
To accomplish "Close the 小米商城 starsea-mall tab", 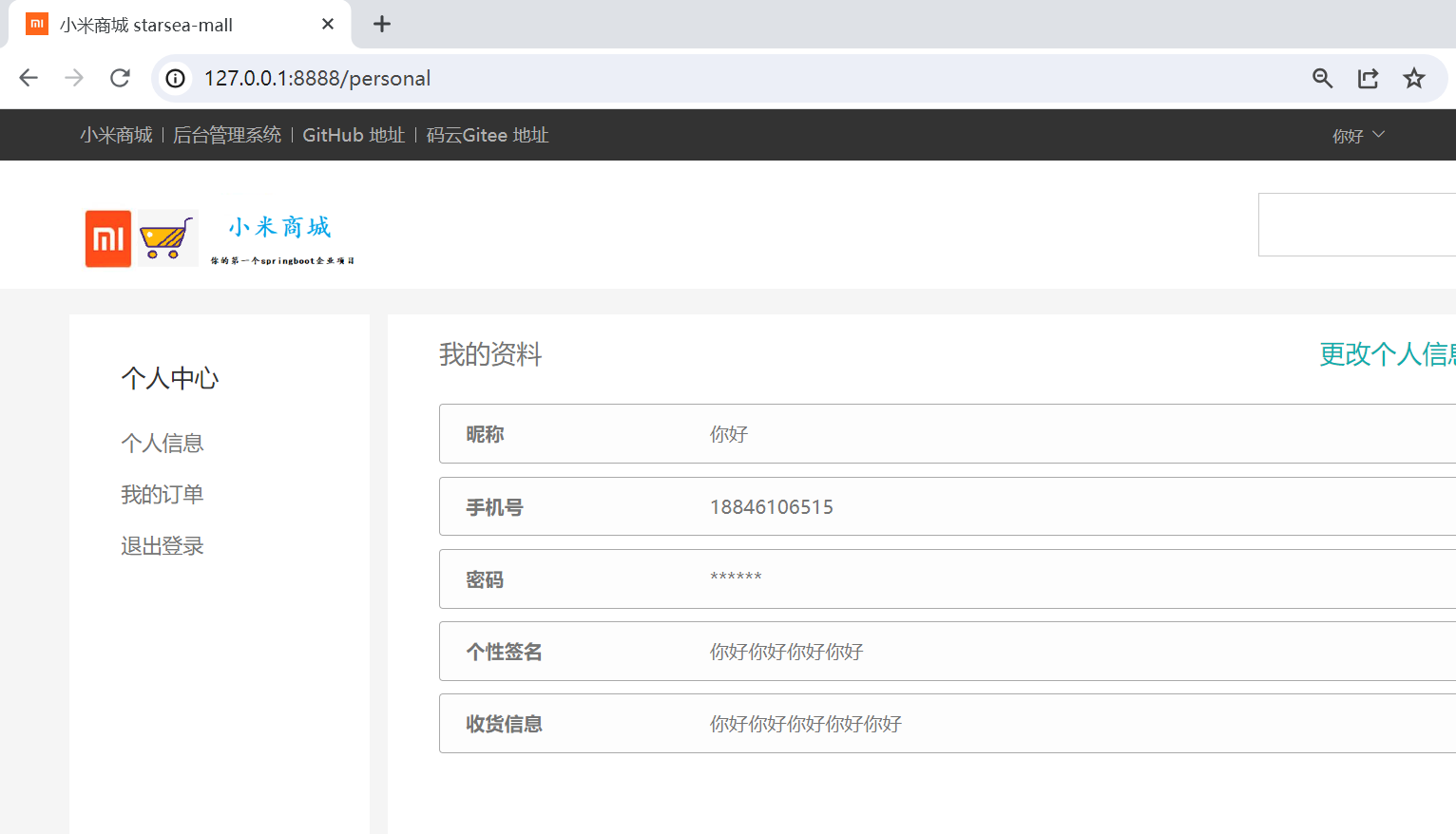I will (x=328, y=24).
